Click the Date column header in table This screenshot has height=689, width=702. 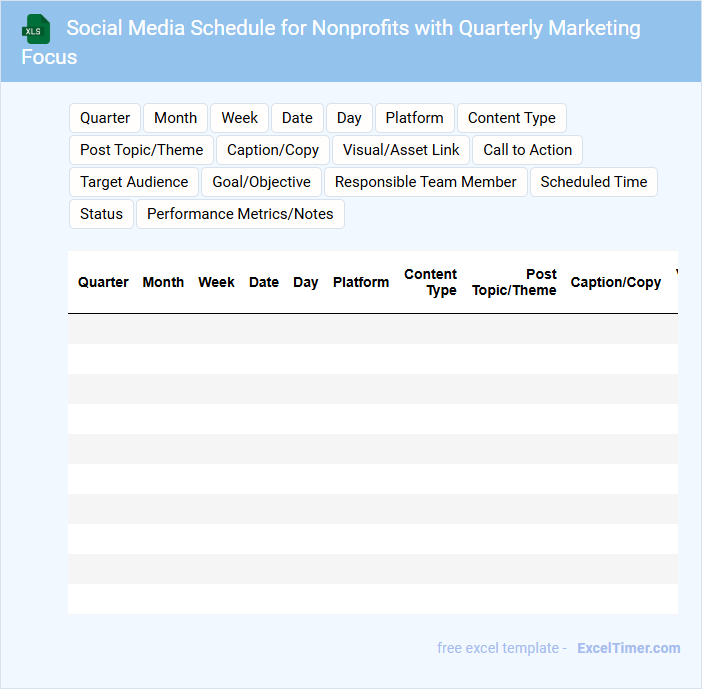click(x=264, y=282)
